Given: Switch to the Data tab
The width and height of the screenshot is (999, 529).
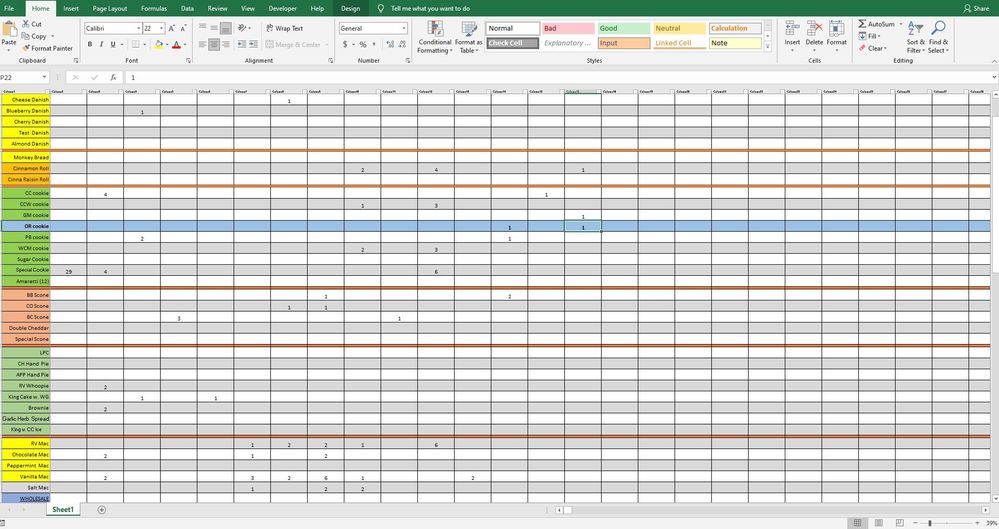Looking at the screenshot, I should (x=187, y=8).
